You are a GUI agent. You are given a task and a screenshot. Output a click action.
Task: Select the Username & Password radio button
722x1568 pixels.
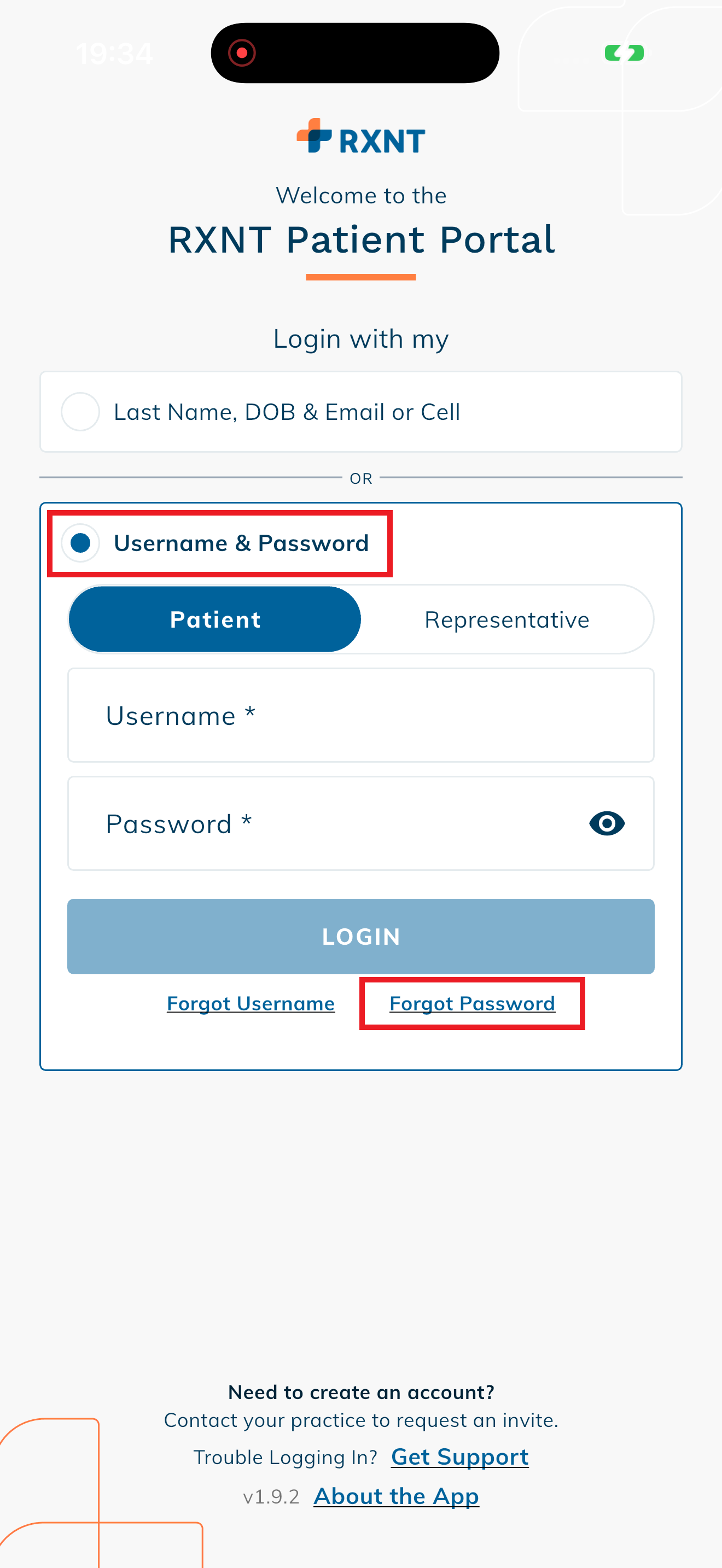tap(80, 542)
